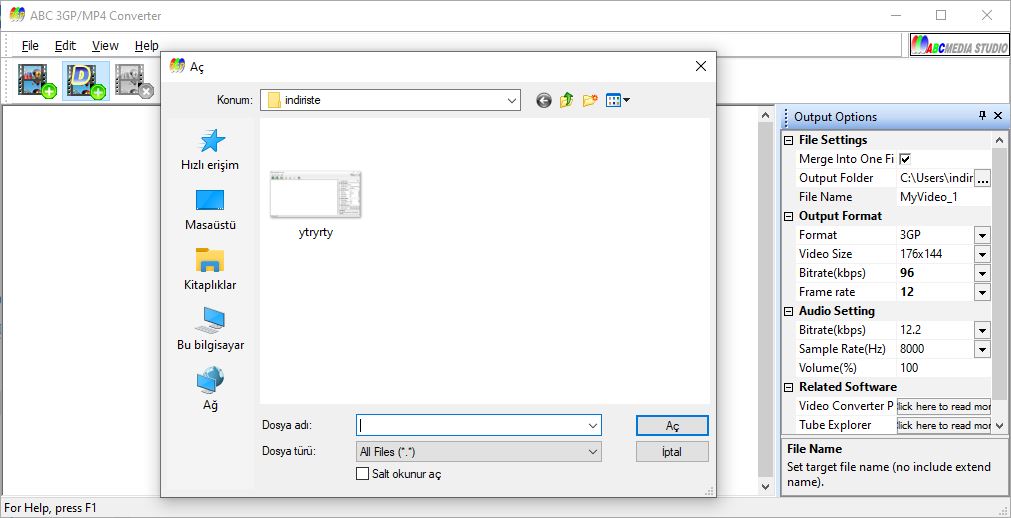Image resolution: width=1011 pixels, height=518 pixels.
Task: Open the Help menu
Action: click(146, 45)
